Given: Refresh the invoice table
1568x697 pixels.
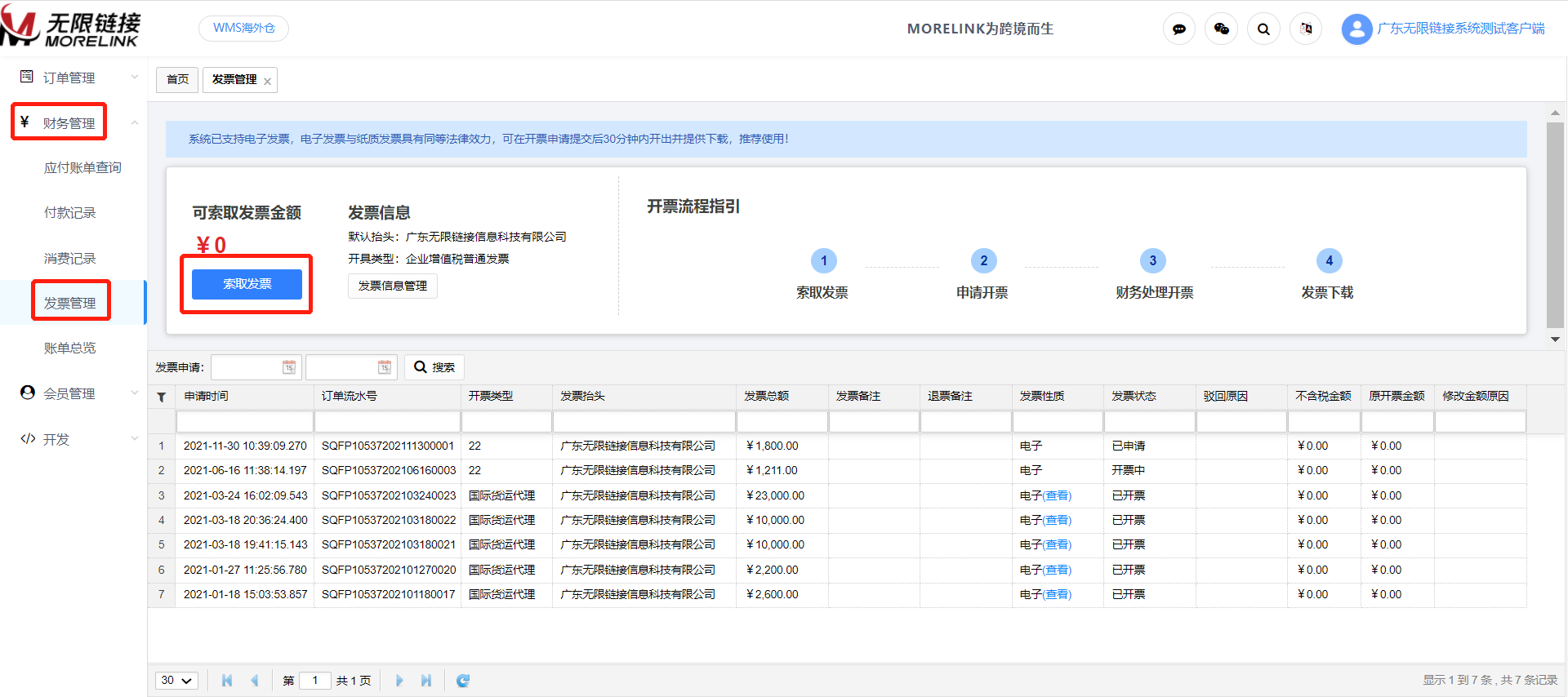Looking at the screenshot, I should [x=463, y=681].
